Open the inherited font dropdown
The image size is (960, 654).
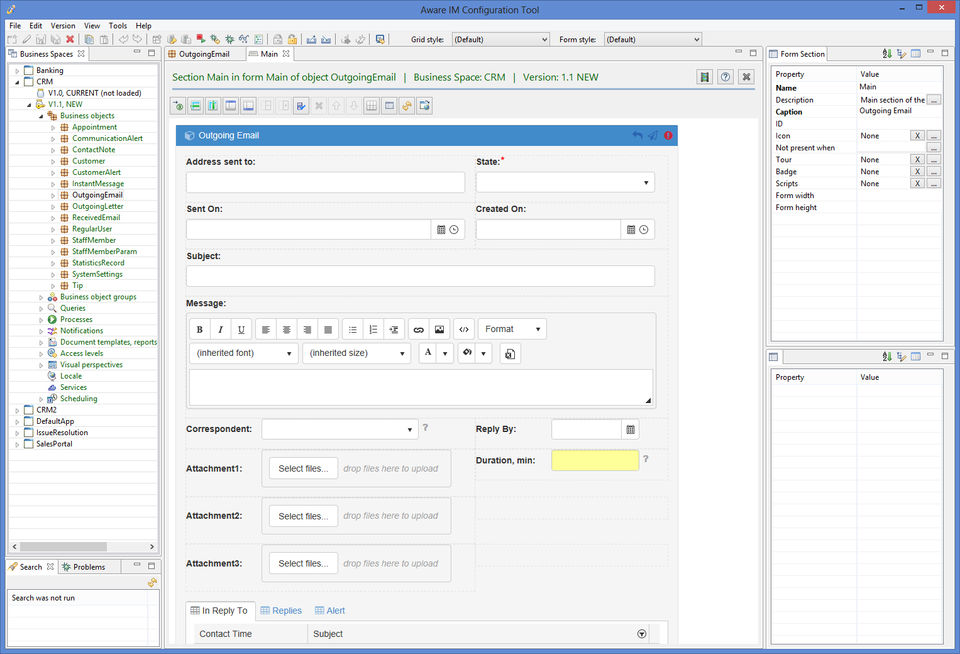point(244,353)
